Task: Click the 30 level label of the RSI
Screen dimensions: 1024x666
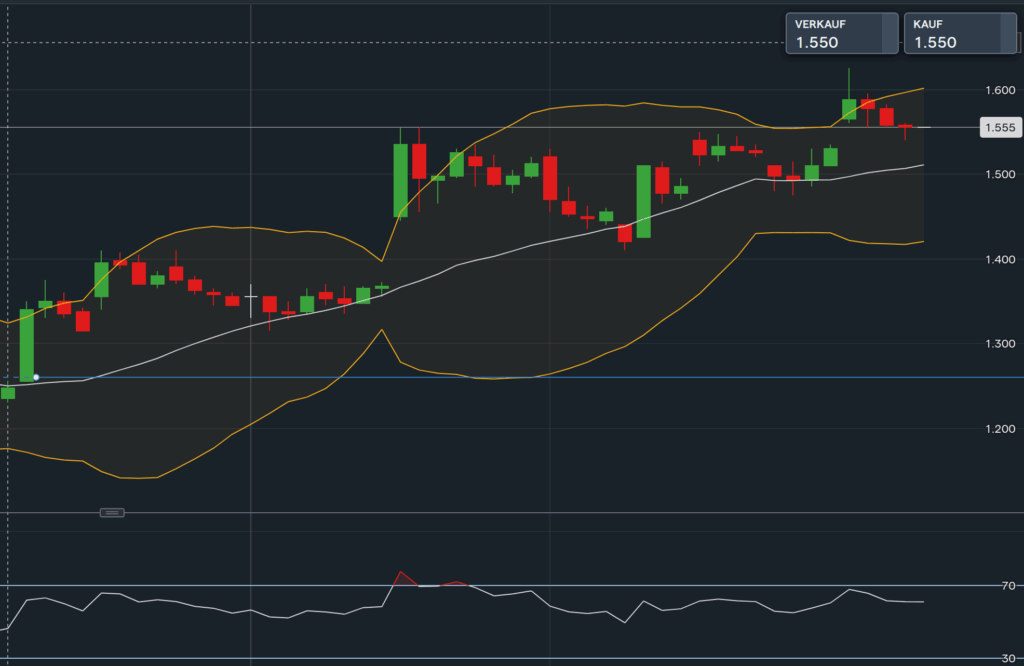Action: coord(1007,657)
